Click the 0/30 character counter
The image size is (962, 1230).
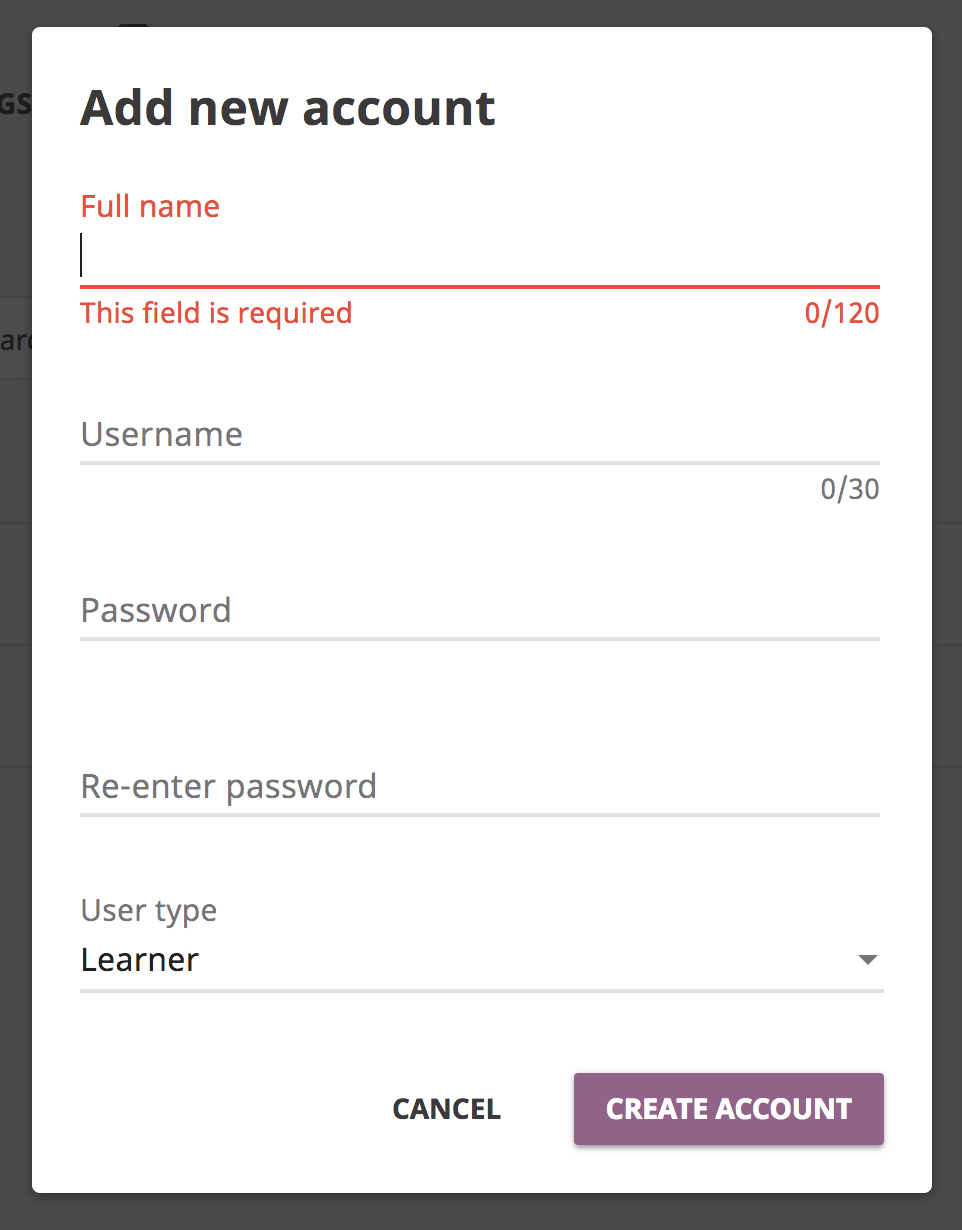click(x=848, y=489)
